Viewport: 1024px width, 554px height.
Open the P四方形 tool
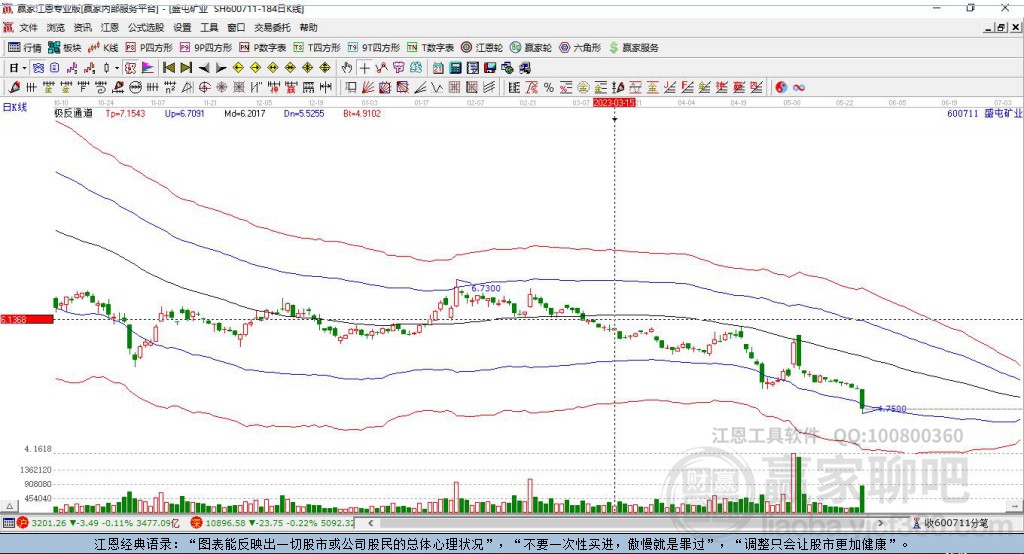pyautogui.click(x=149, y=48)
